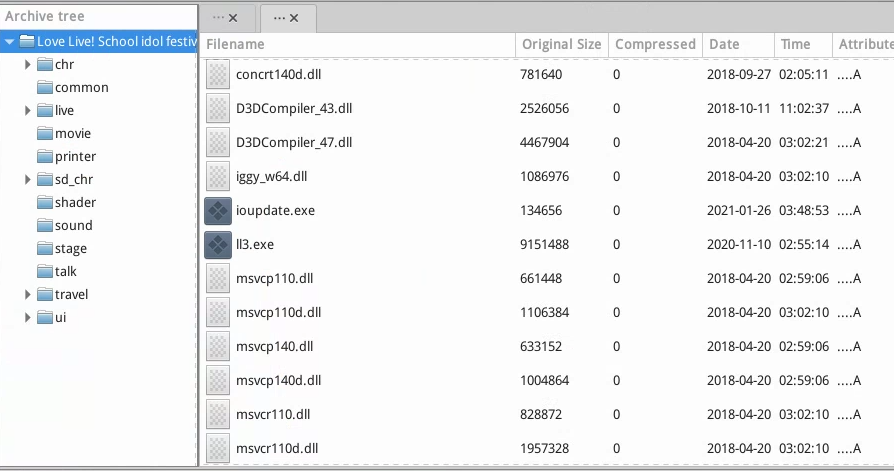Click the msvcp110.dll file icon
Screen dimensions: 894x471
(218, 279)
